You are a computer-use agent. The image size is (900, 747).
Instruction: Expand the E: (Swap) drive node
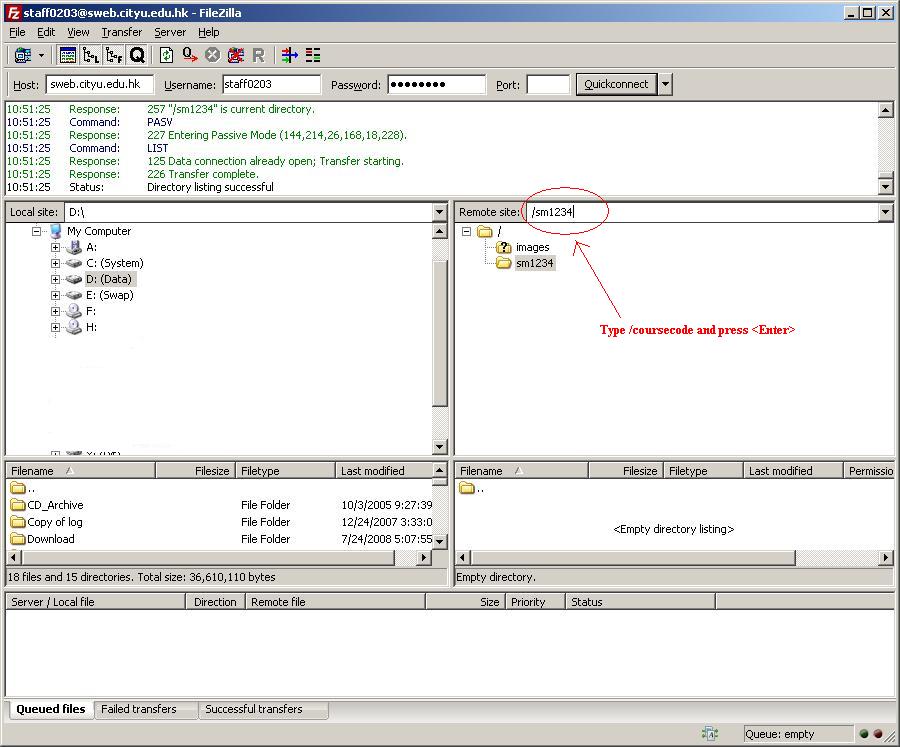pos(56,295)
